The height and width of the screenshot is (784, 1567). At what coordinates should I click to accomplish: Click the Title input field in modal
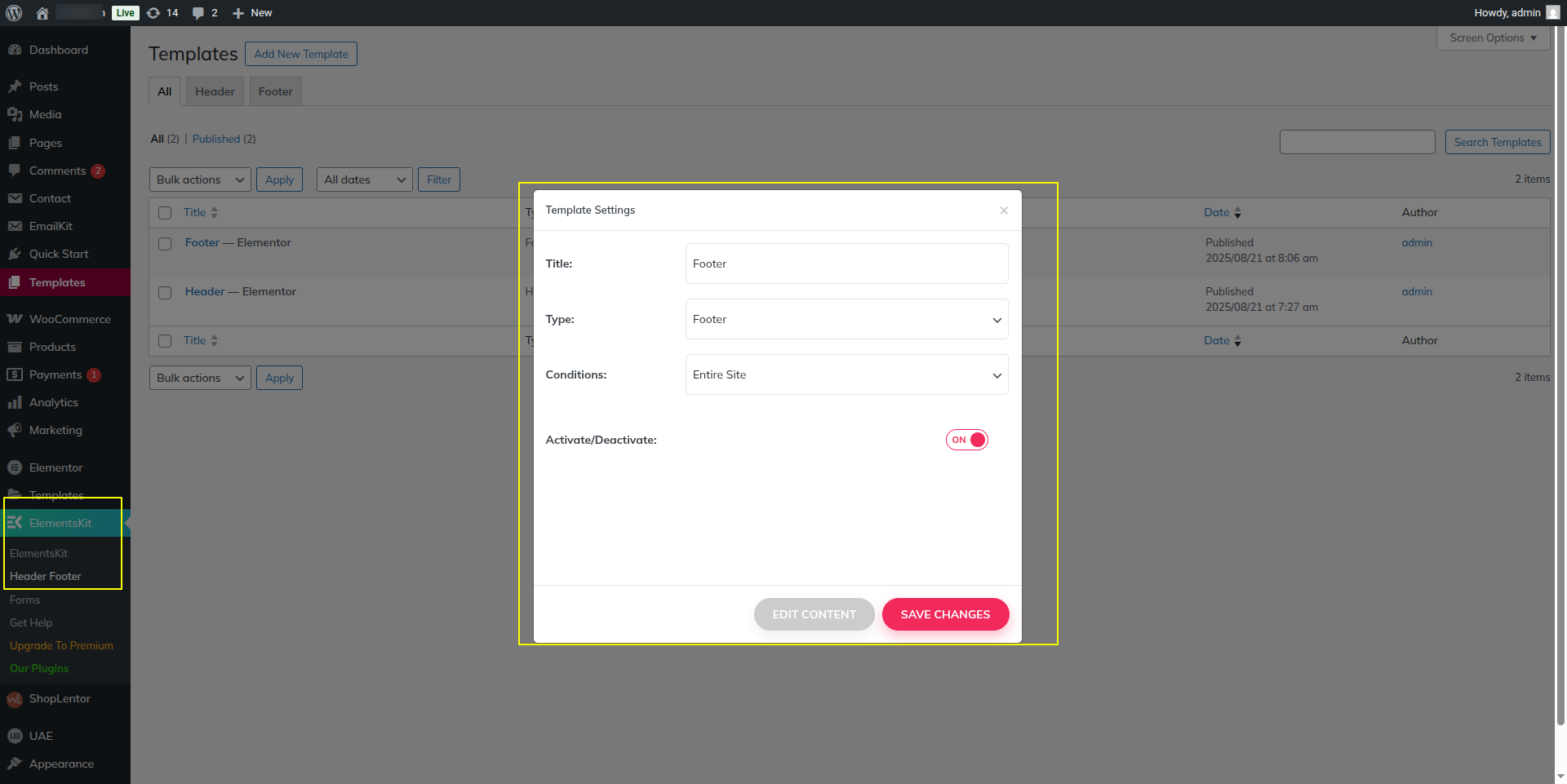click(x=846, y=264)
